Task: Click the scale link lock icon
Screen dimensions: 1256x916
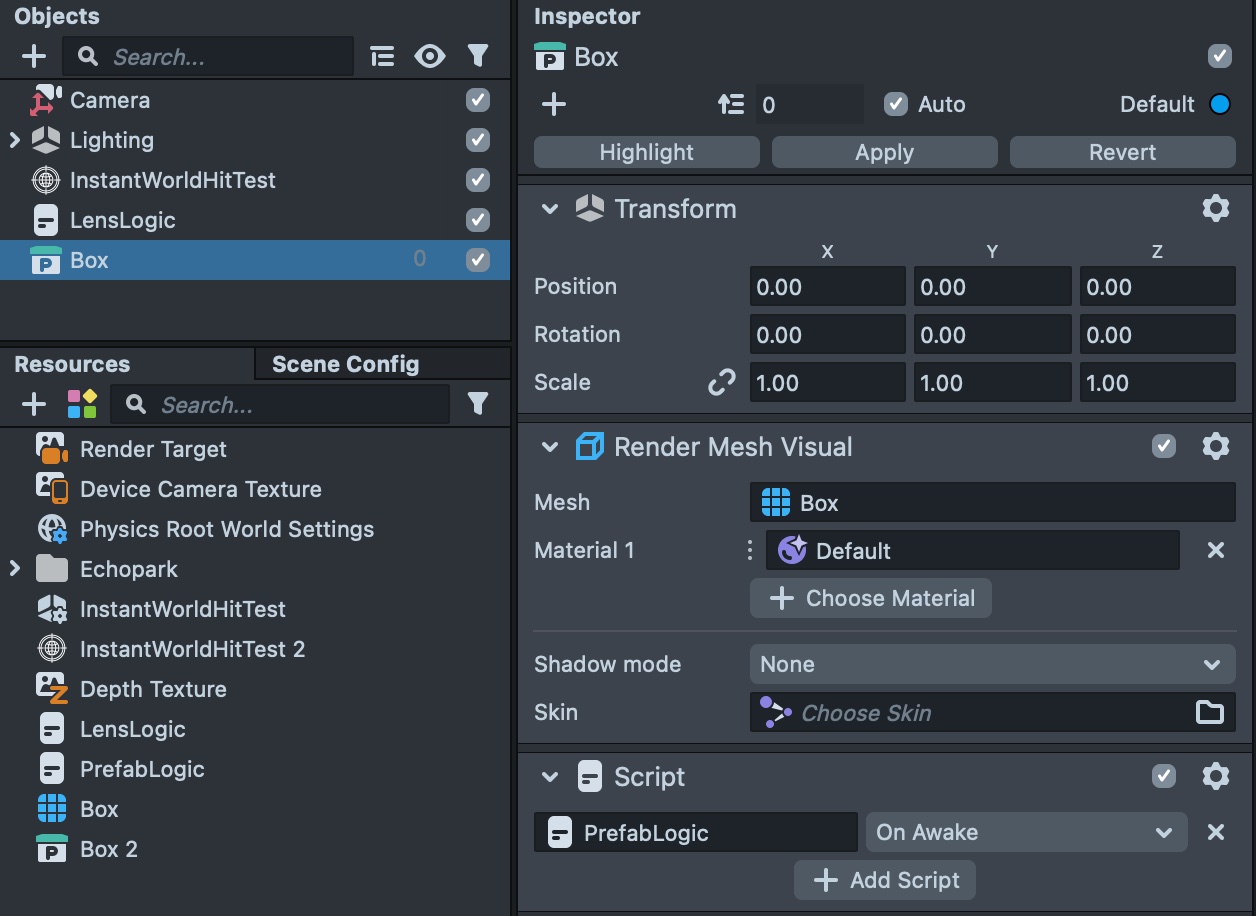Action: point(721,382)
